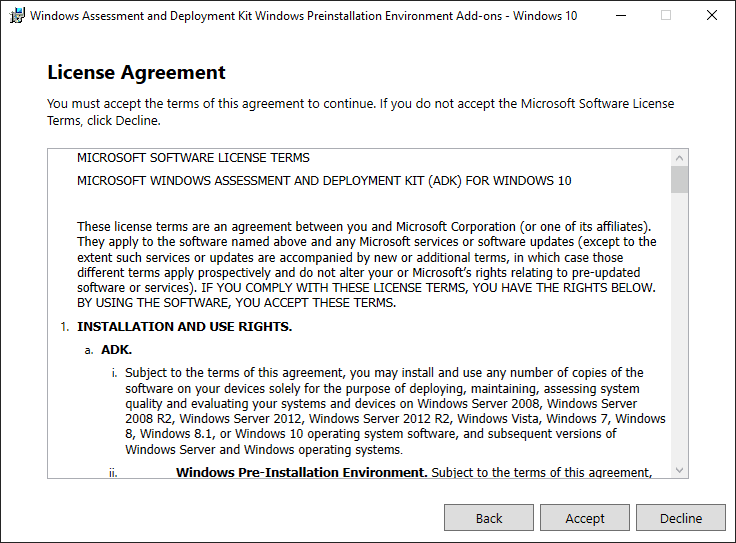Click the license text scrollbar thumb
This screenshot has height=543, width=736.
pos(680,179)
